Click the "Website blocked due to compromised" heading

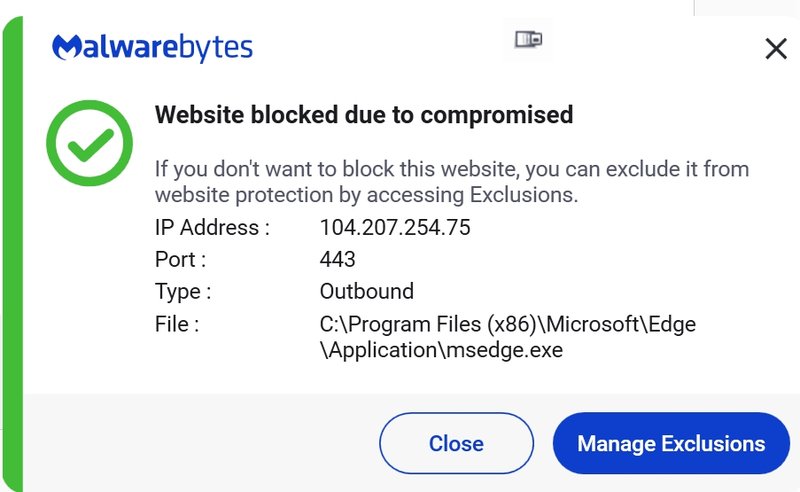pos(364,114)
